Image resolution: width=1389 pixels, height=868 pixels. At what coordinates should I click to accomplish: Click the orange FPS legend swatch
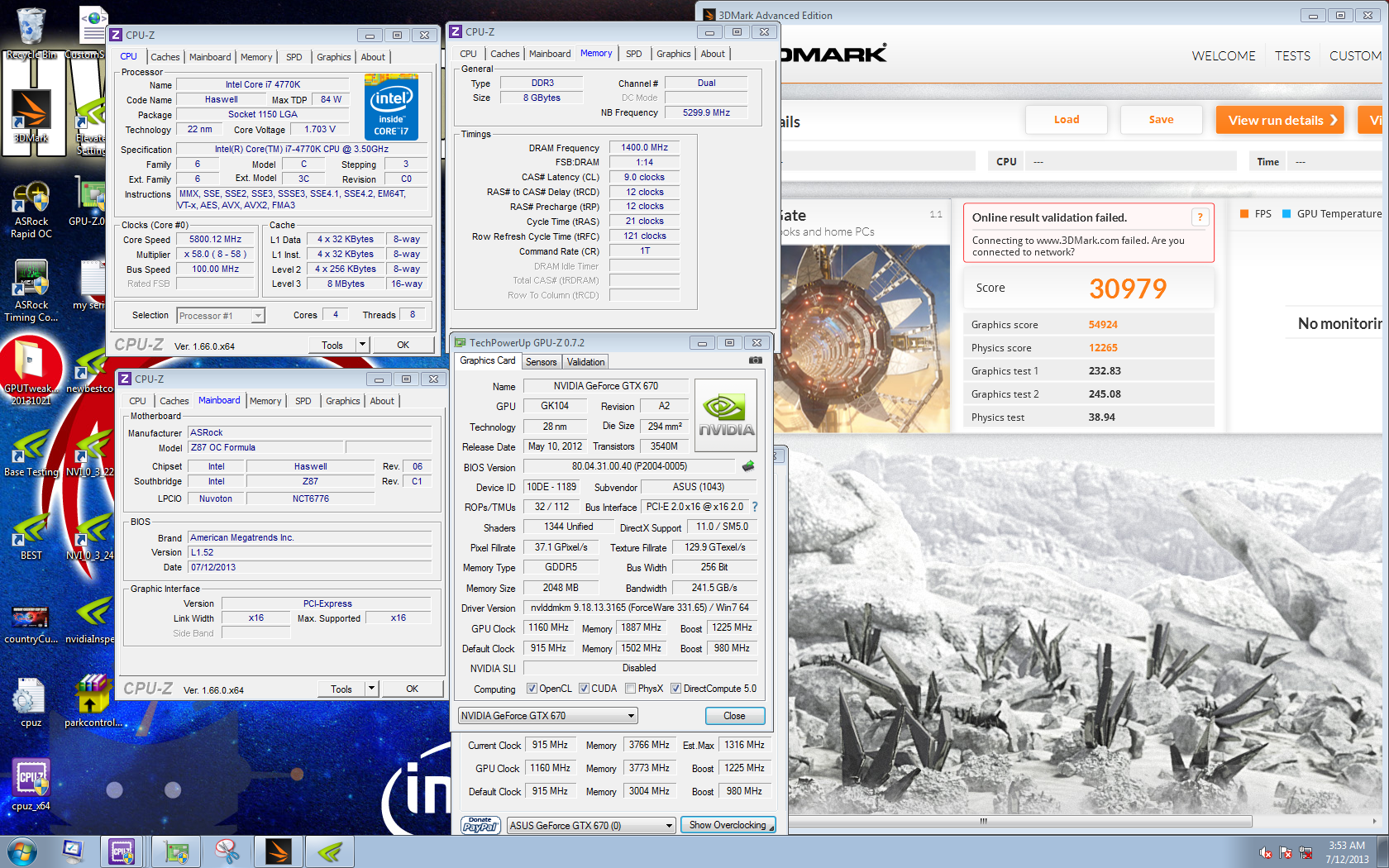pyautogui.click(x=1243, y=214)
